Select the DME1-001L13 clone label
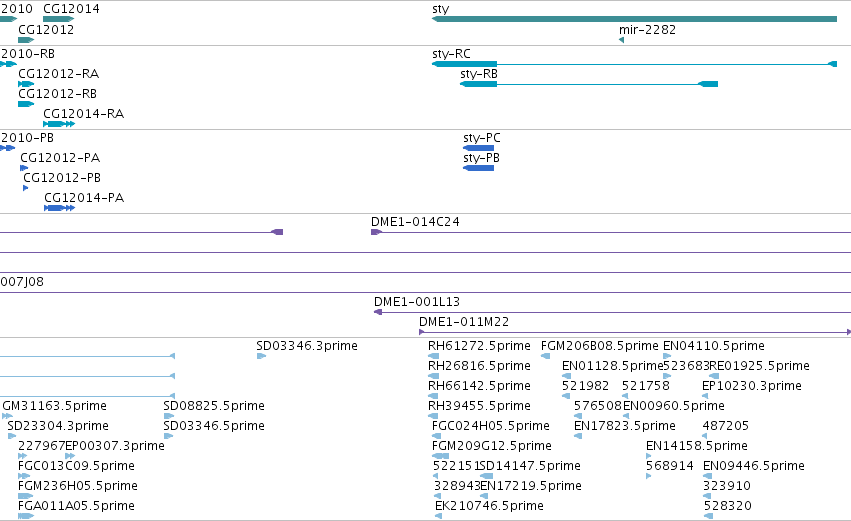 click(417, 302)
